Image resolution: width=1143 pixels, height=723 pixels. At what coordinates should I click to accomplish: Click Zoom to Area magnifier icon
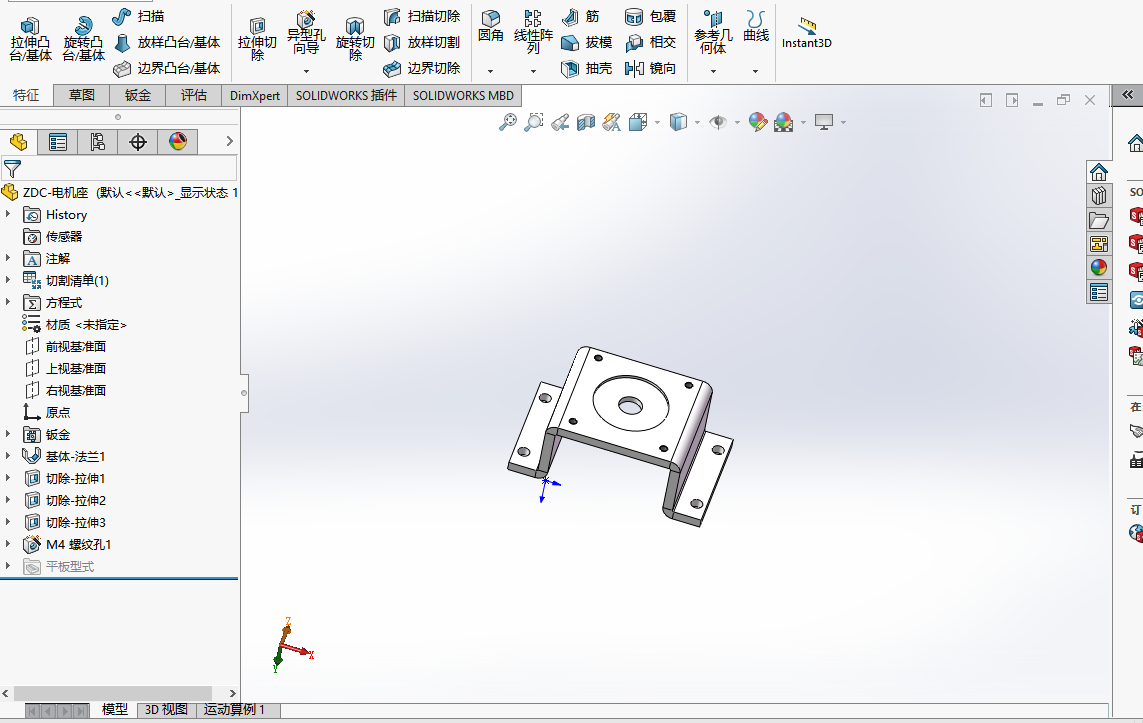(x=534, y=122)
